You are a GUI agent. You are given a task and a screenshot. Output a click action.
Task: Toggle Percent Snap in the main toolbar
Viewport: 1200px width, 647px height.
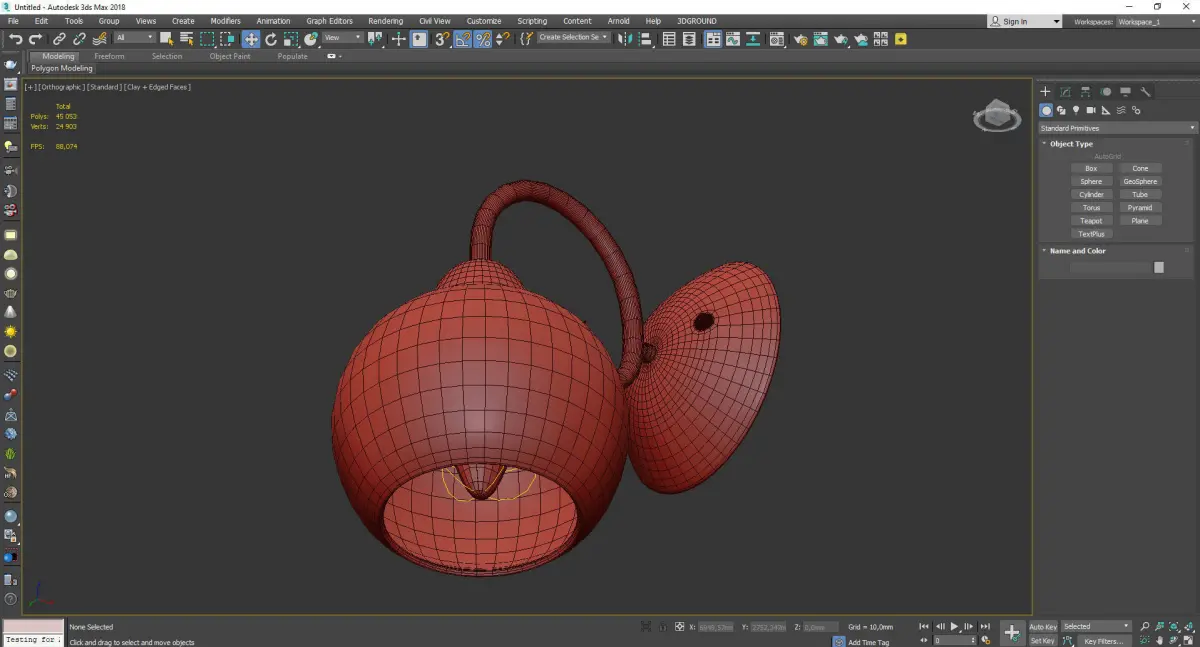tap(483, 39)
